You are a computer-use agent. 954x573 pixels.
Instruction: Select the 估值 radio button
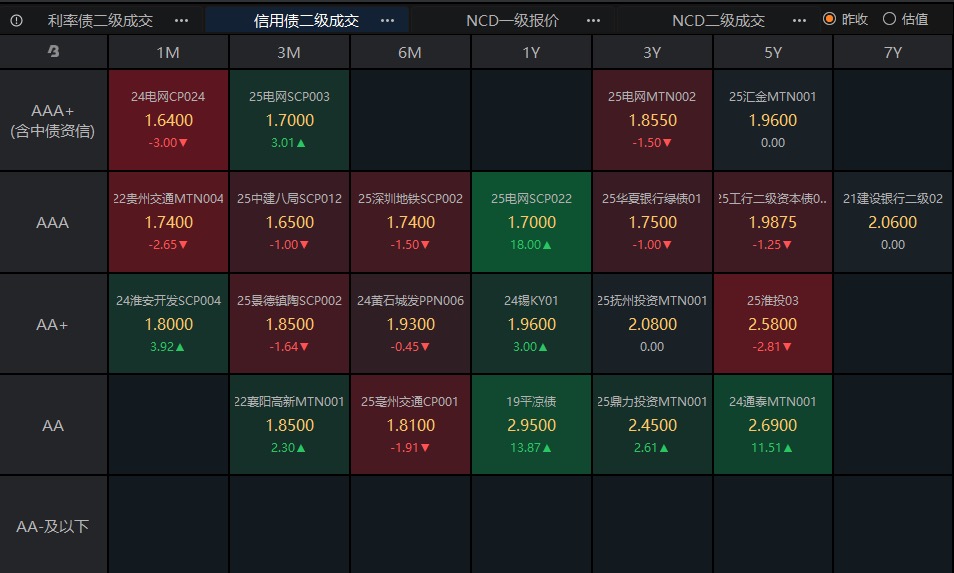point(889,19)
